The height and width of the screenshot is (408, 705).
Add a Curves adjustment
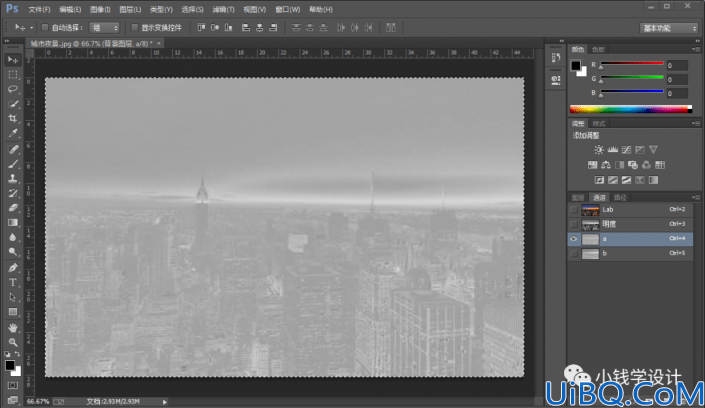click(626, 150)
